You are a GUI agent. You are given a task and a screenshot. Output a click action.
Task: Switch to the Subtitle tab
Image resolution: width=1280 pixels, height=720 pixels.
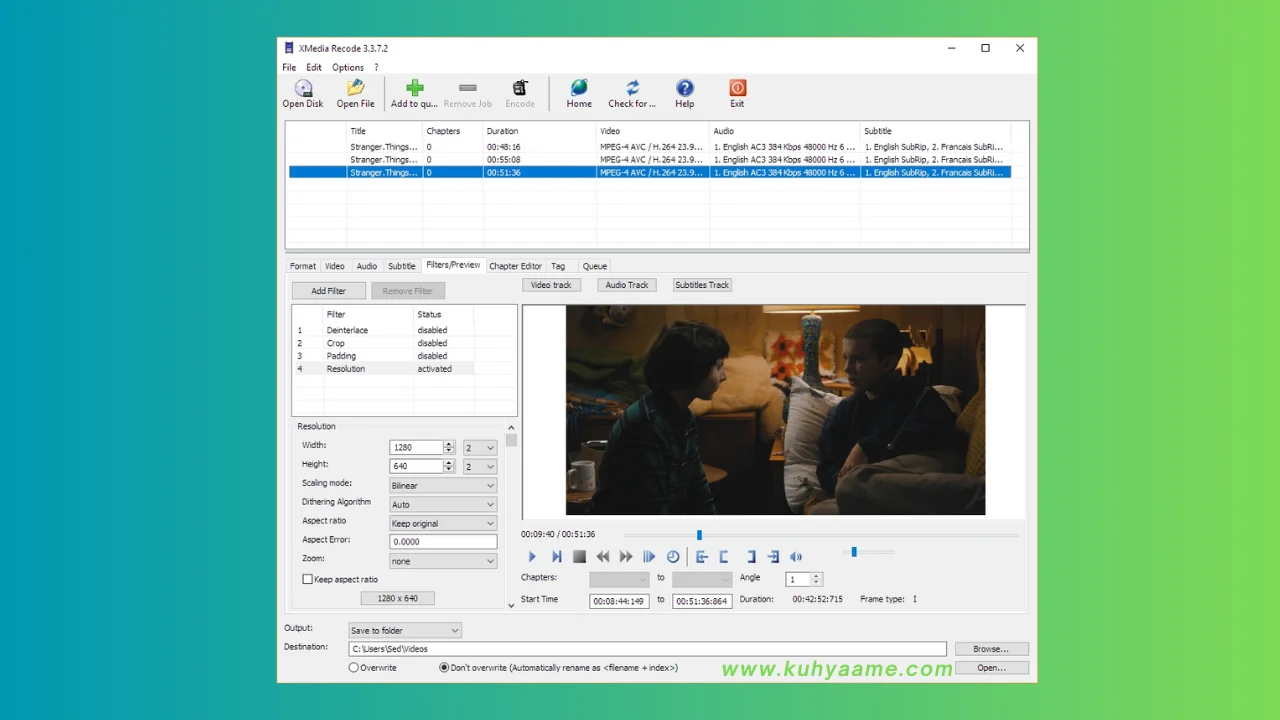coord(402,266)
